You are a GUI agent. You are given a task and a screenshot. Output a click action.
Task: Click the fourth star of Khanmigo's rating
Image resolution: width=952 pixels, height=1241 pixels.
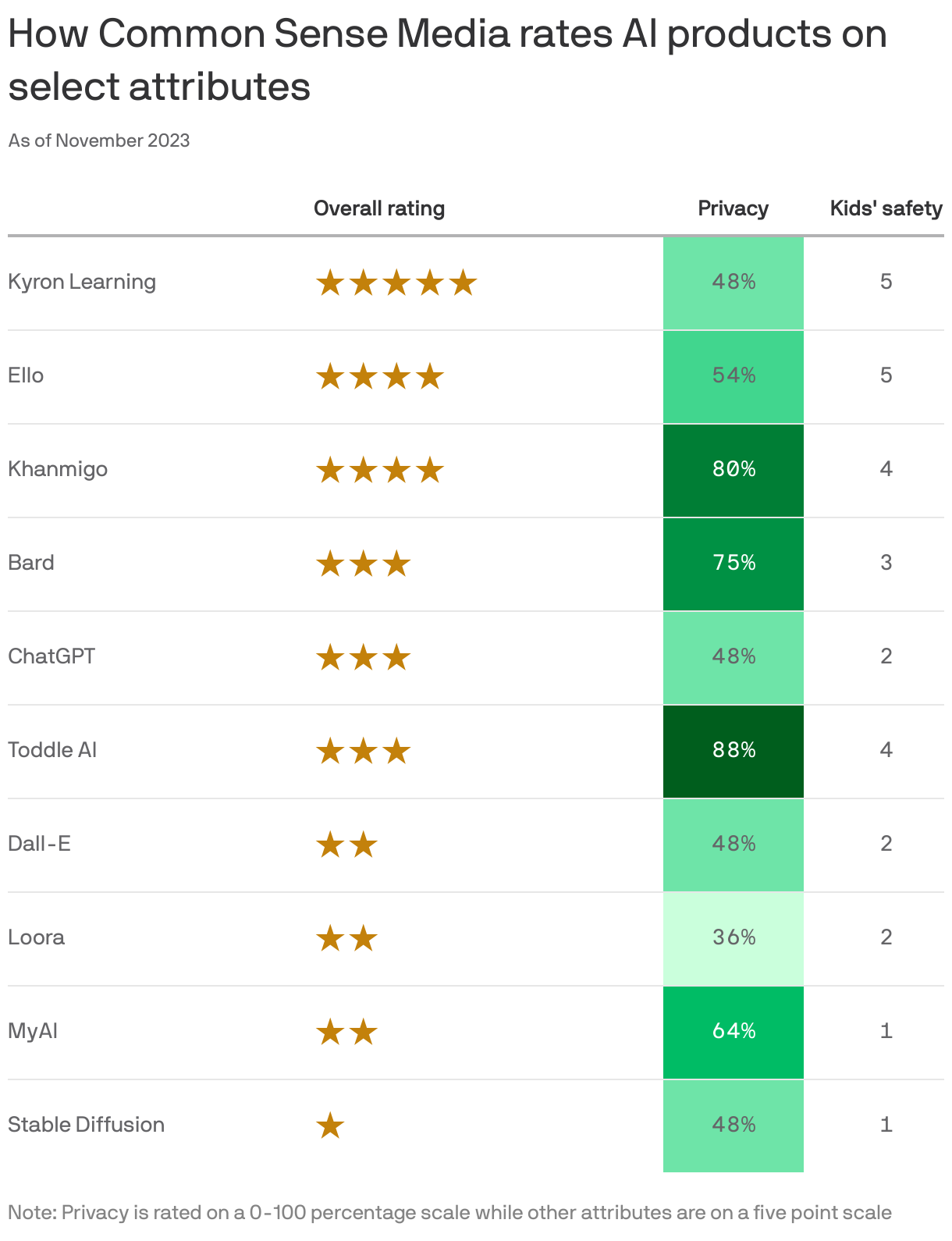pyautogui.click(x=430, y=471)
